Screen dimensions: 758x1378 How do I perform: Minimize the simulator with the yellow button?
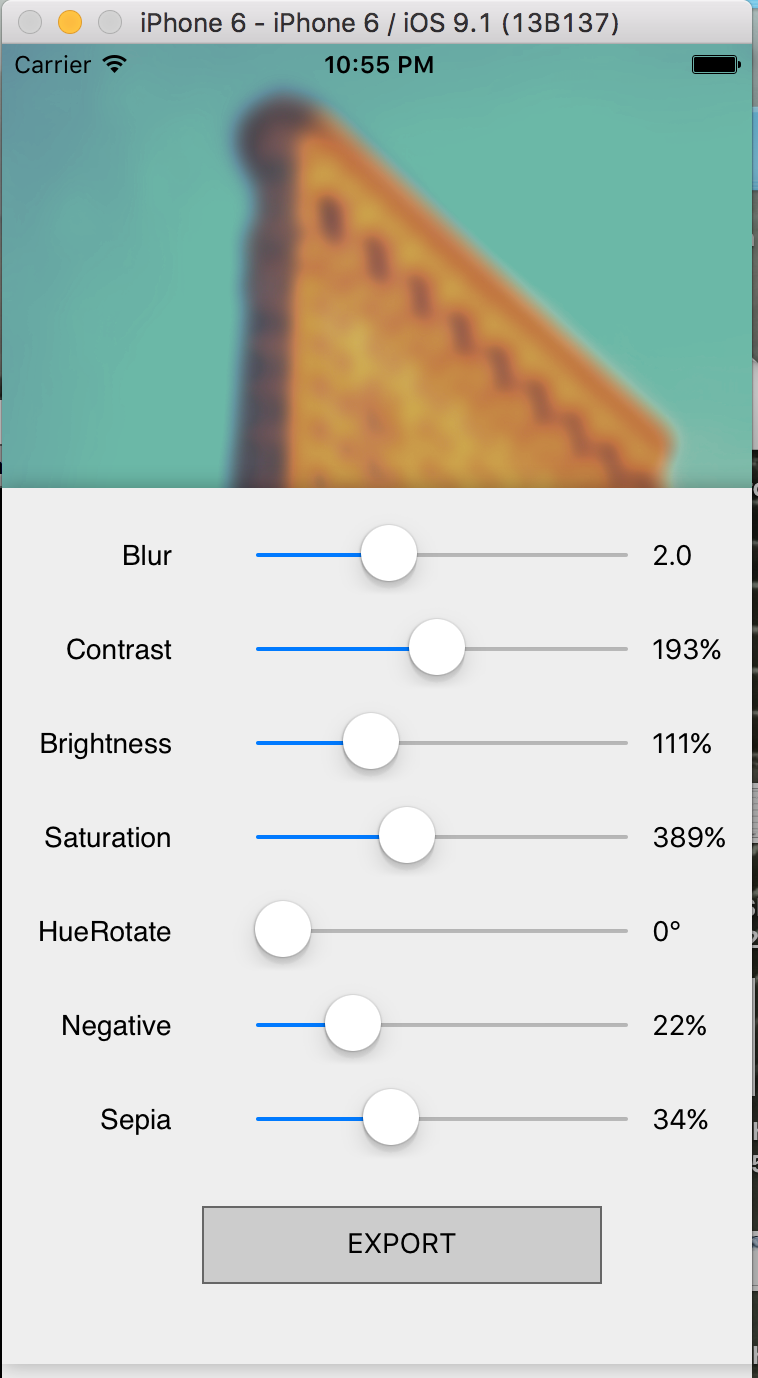(x=70, y=22)
